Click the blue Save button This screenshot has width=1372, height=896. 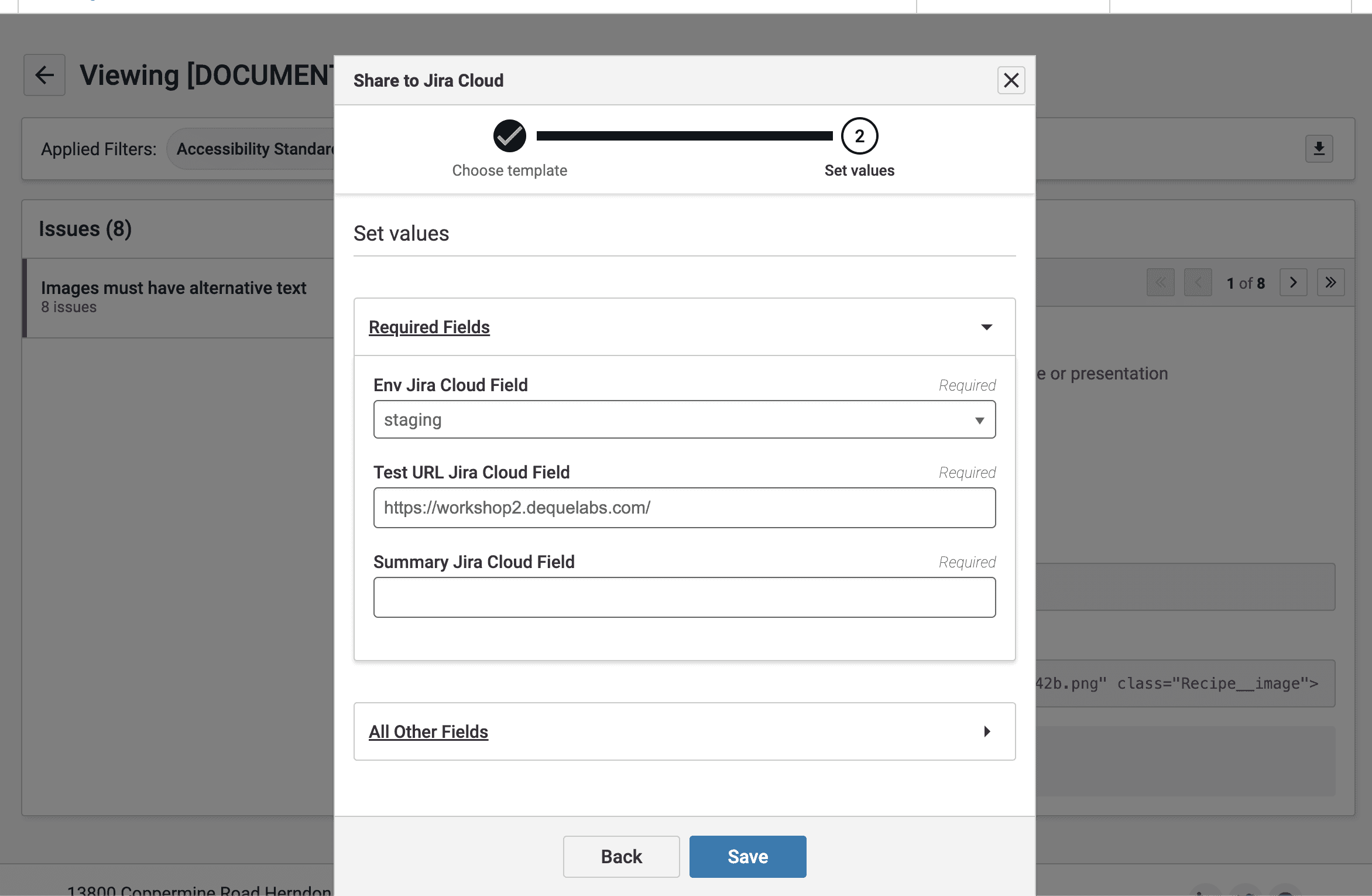(x=747, y=856)
